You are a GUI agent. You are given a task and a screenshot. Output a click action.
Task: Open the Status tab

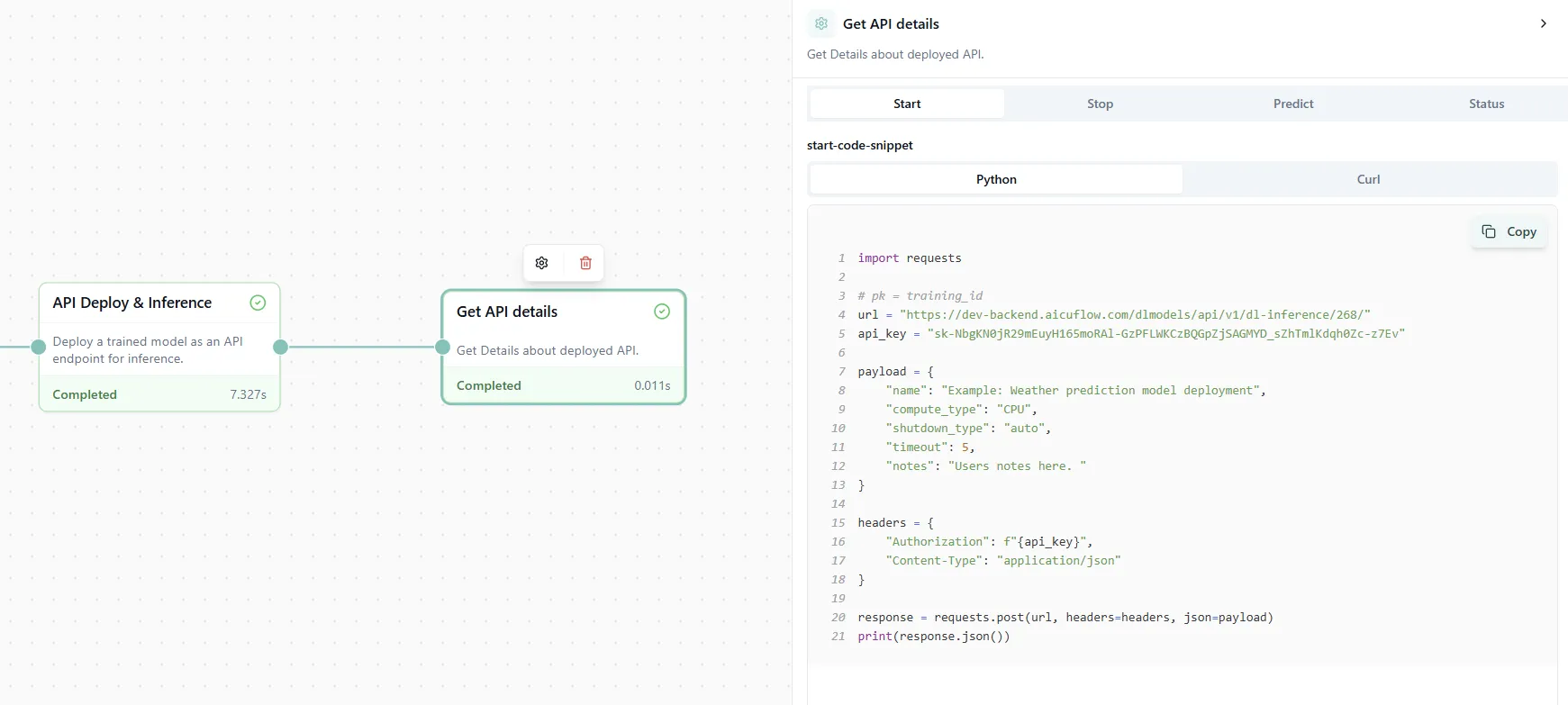point(1486,104)
